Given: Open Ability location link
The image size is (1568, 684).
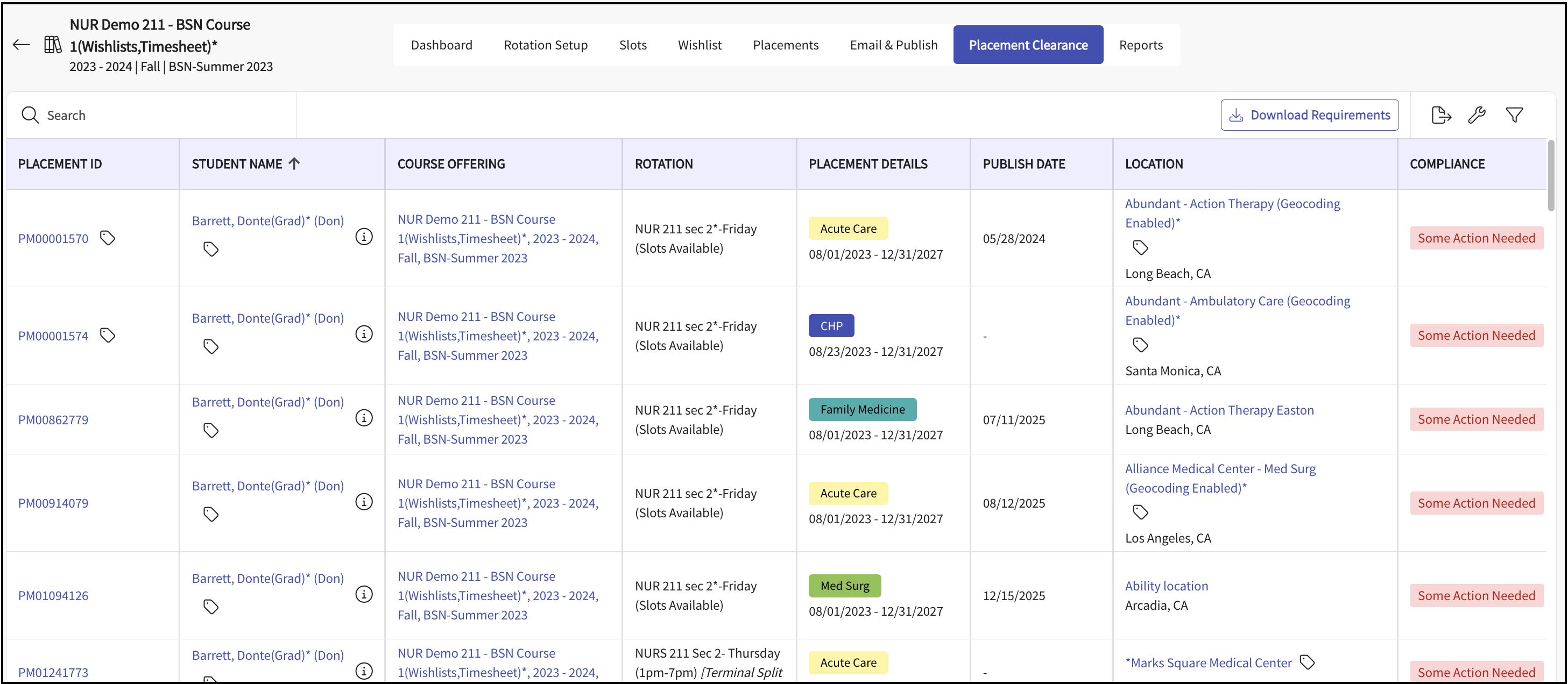Looking at the screenshot, I should (1166, 586).
